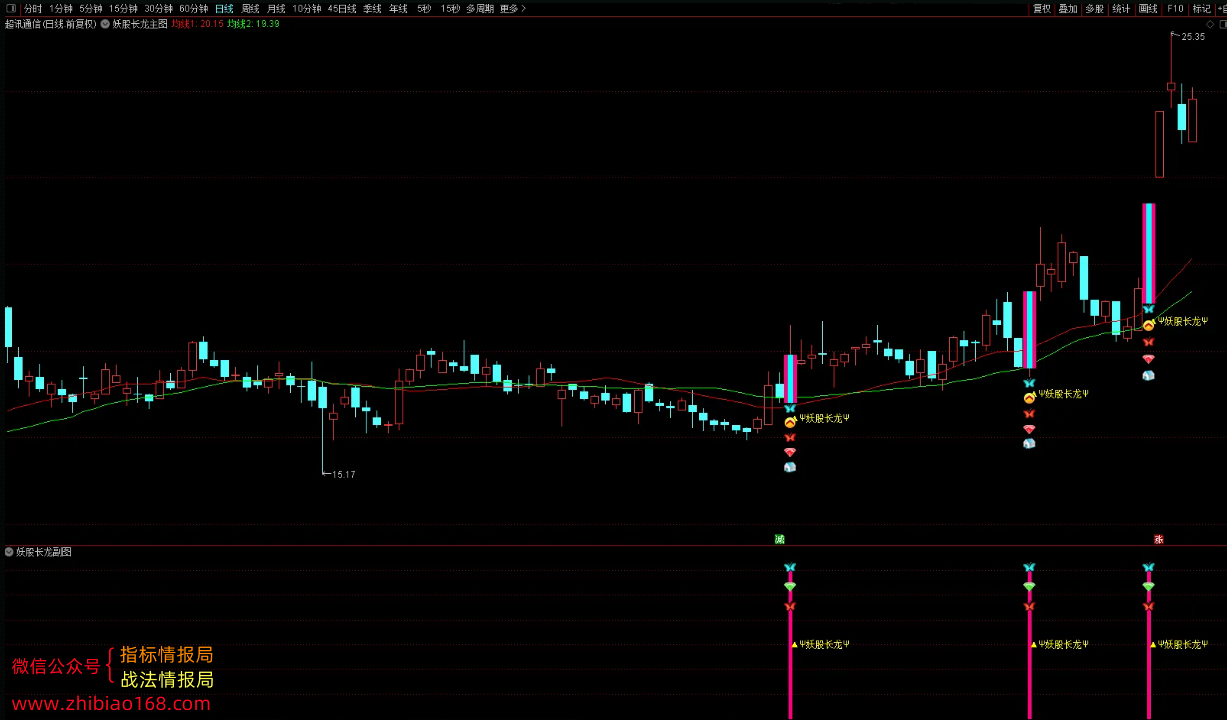Click green gem on first sub-chart signal bar
1227x720 pixels.
tap(790, 586)
